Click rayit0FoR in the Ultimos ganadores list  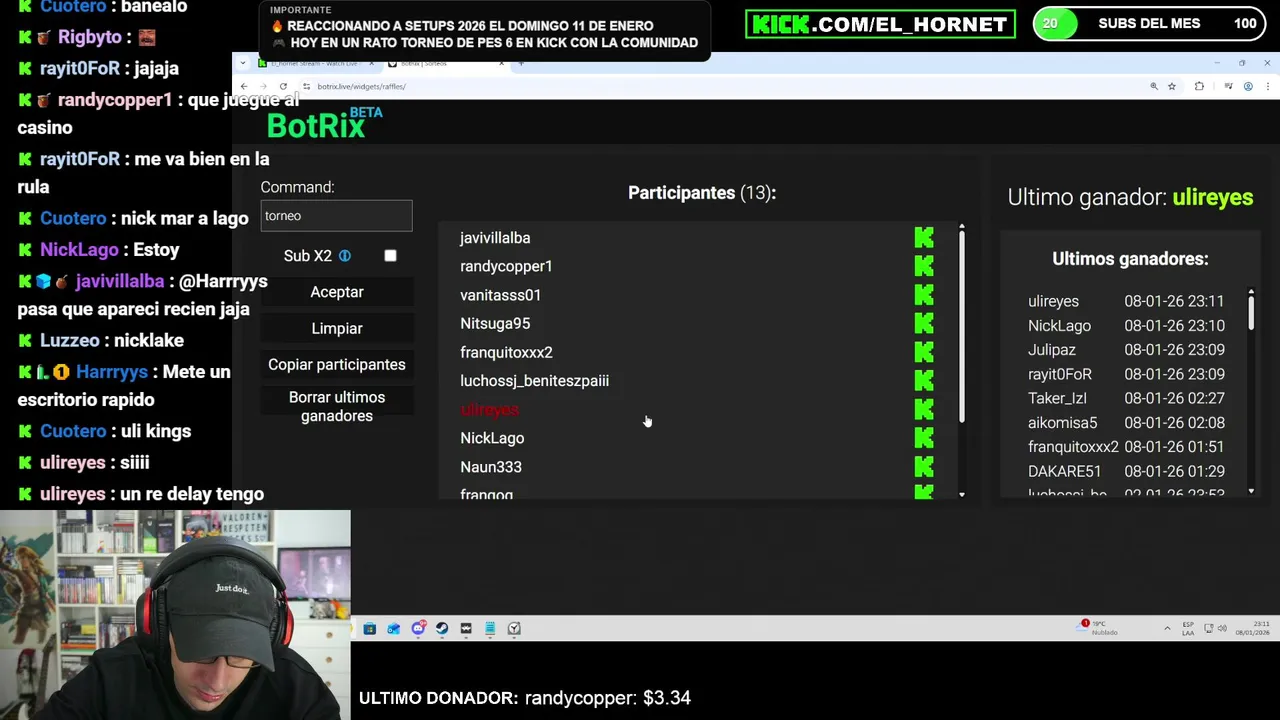click(1060, 374)
